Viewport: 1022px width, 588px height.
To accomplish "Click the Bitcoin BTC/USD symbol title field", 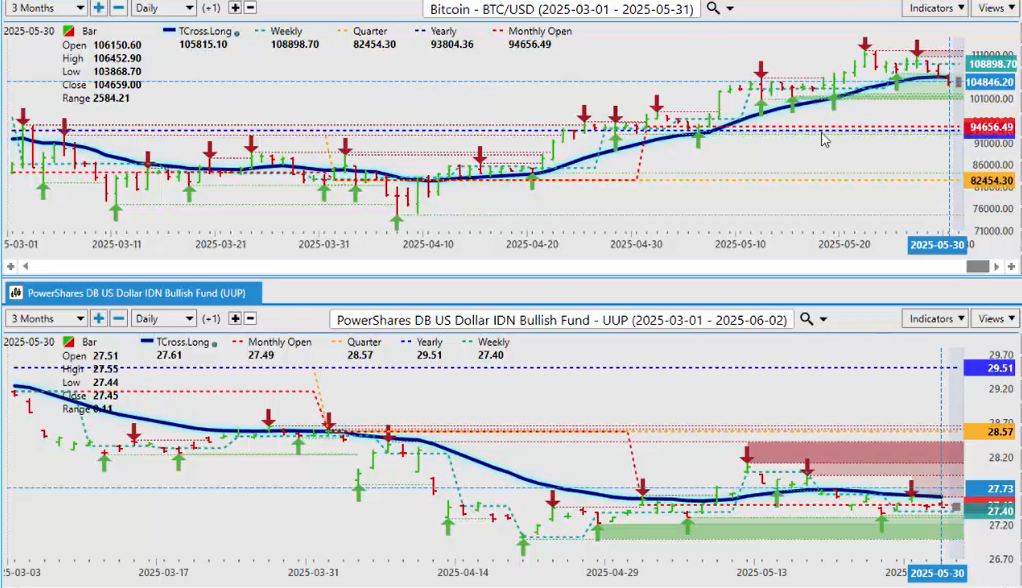I will click(x=560, y=8).
